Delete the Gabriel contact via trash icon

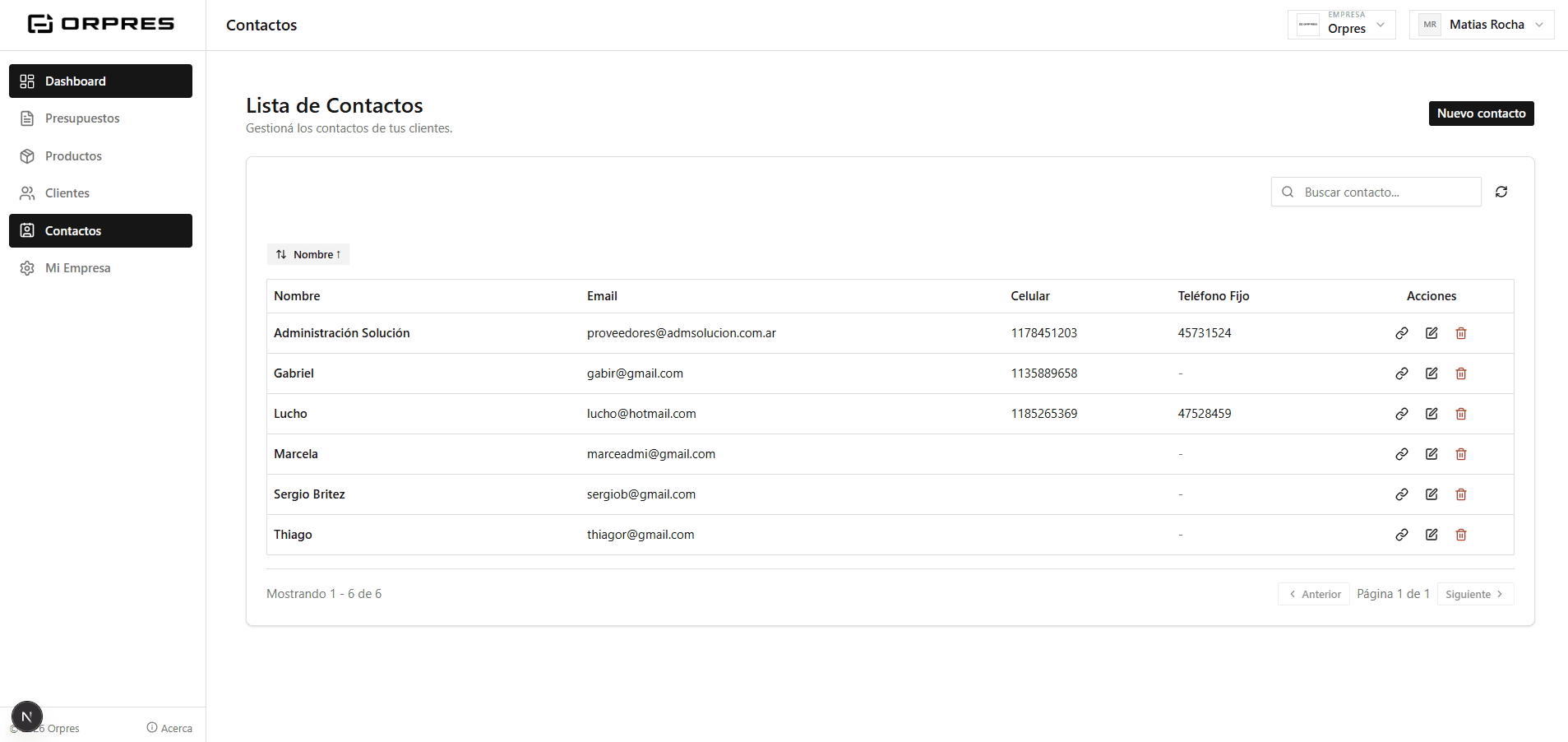pos(1460,373)
